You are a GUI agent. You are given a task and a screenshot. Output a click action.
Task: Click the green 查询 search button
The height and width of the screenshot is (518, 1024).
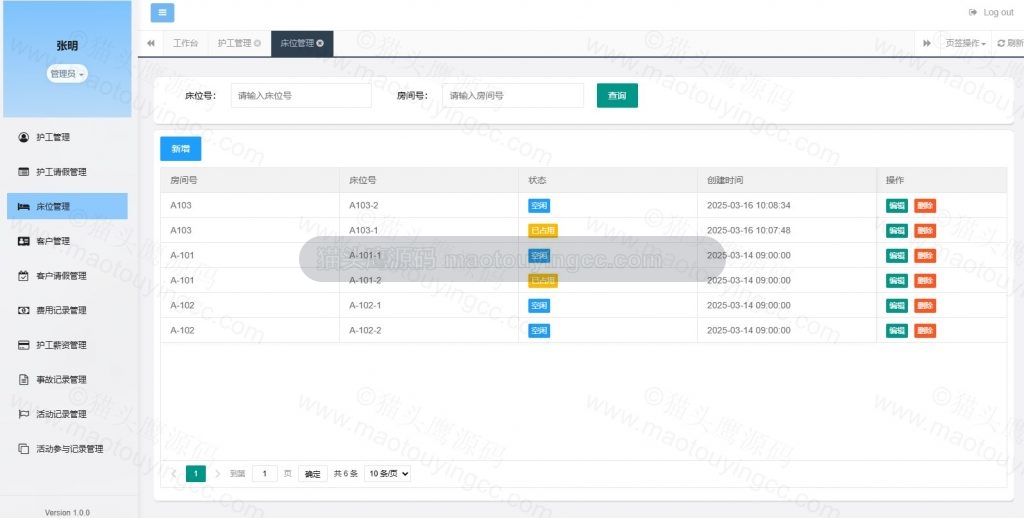(x=617, y=95)
